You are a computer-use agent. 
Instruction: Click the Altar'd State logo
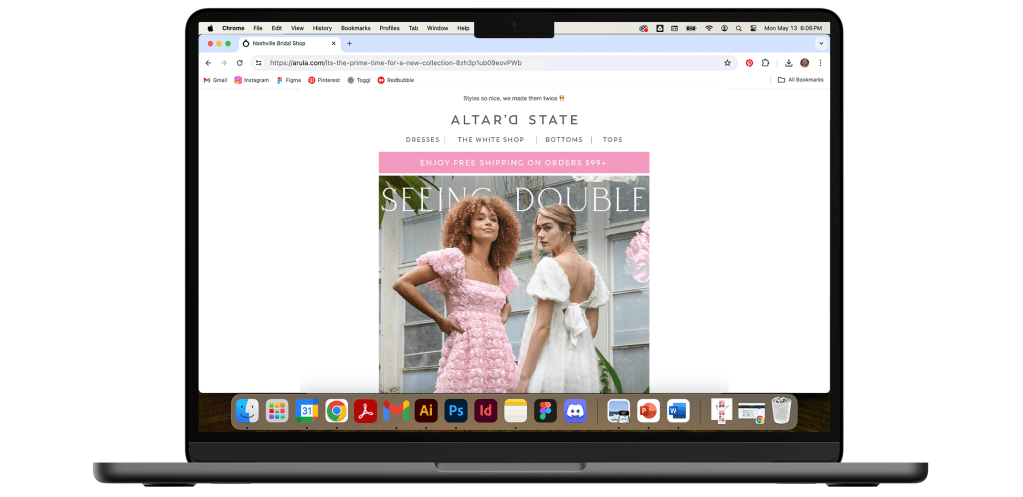(514, 120)
